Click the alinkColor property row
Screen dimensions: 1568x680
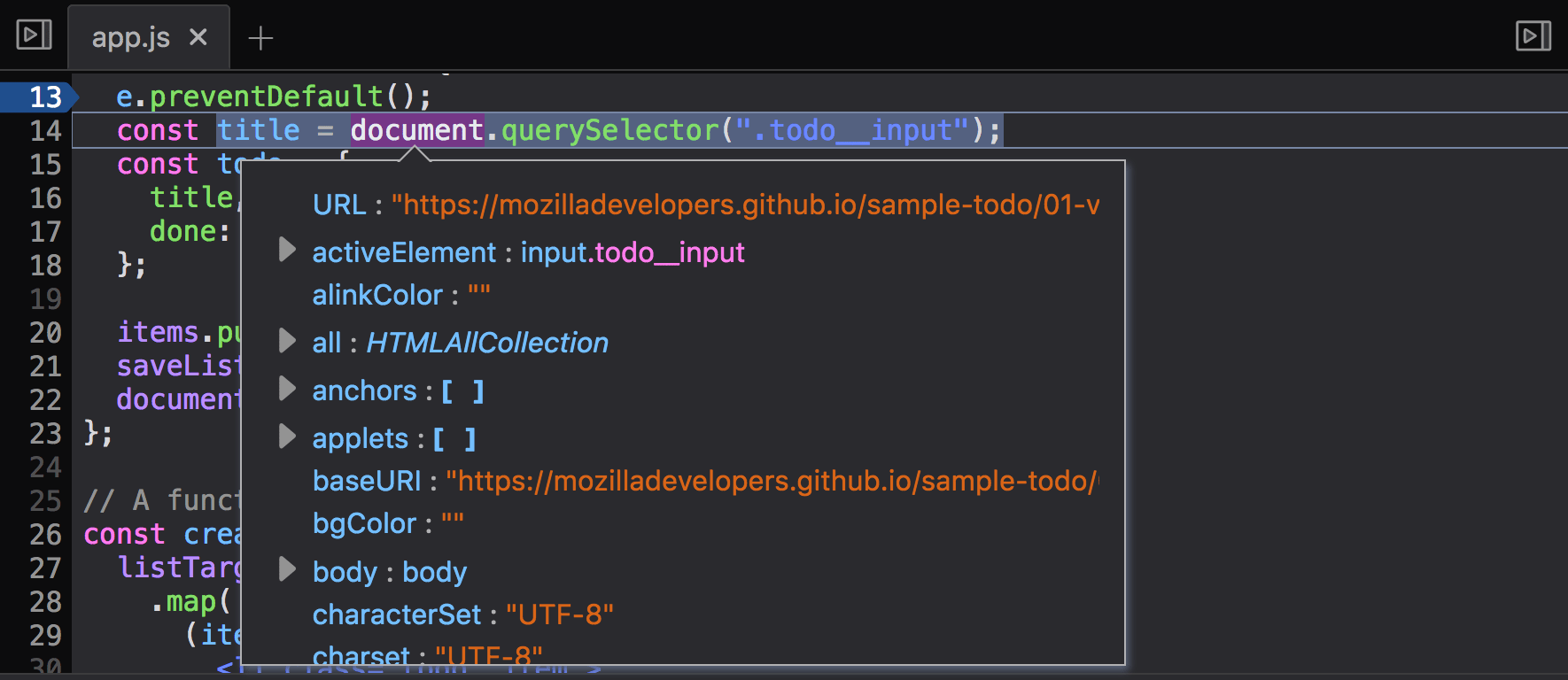coord(401,295)
